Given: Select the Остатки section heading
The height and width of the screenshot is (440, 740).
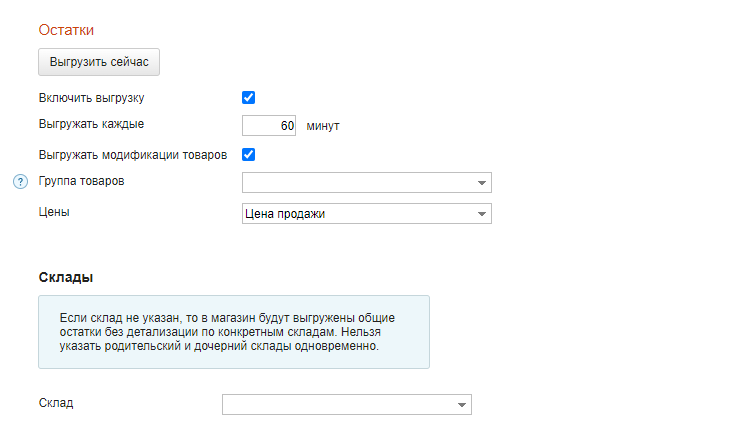Looking at the screenshot, I should tap(66, 30).
